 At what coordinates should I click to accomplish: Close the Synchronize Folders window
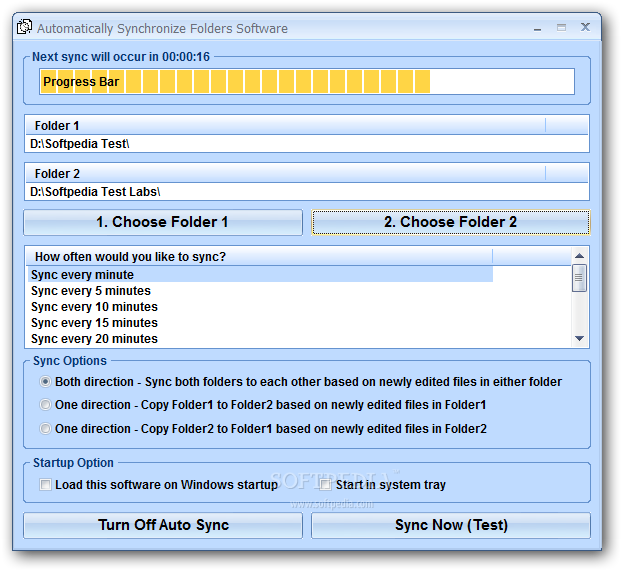click(585, 27)
